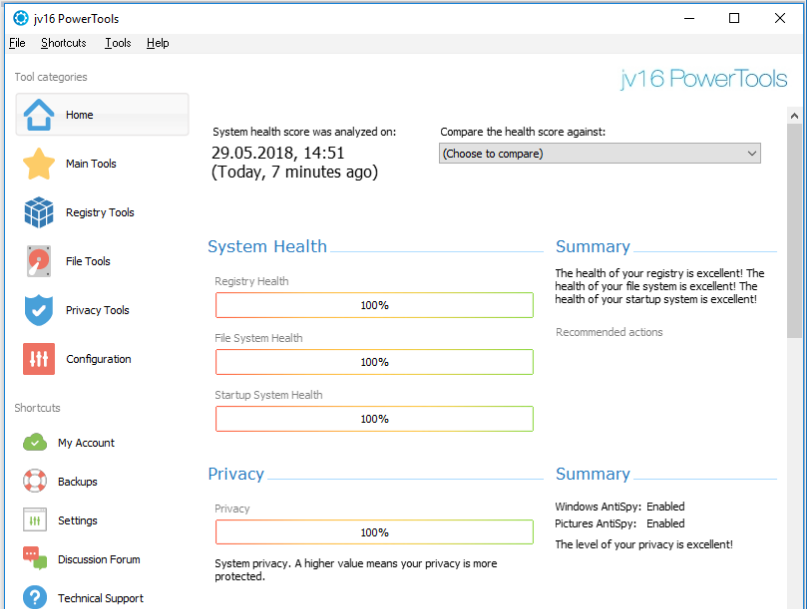Viewport: 807px width, 609px height.
Task: Open the Tools menu
Action: pos(118,43)
